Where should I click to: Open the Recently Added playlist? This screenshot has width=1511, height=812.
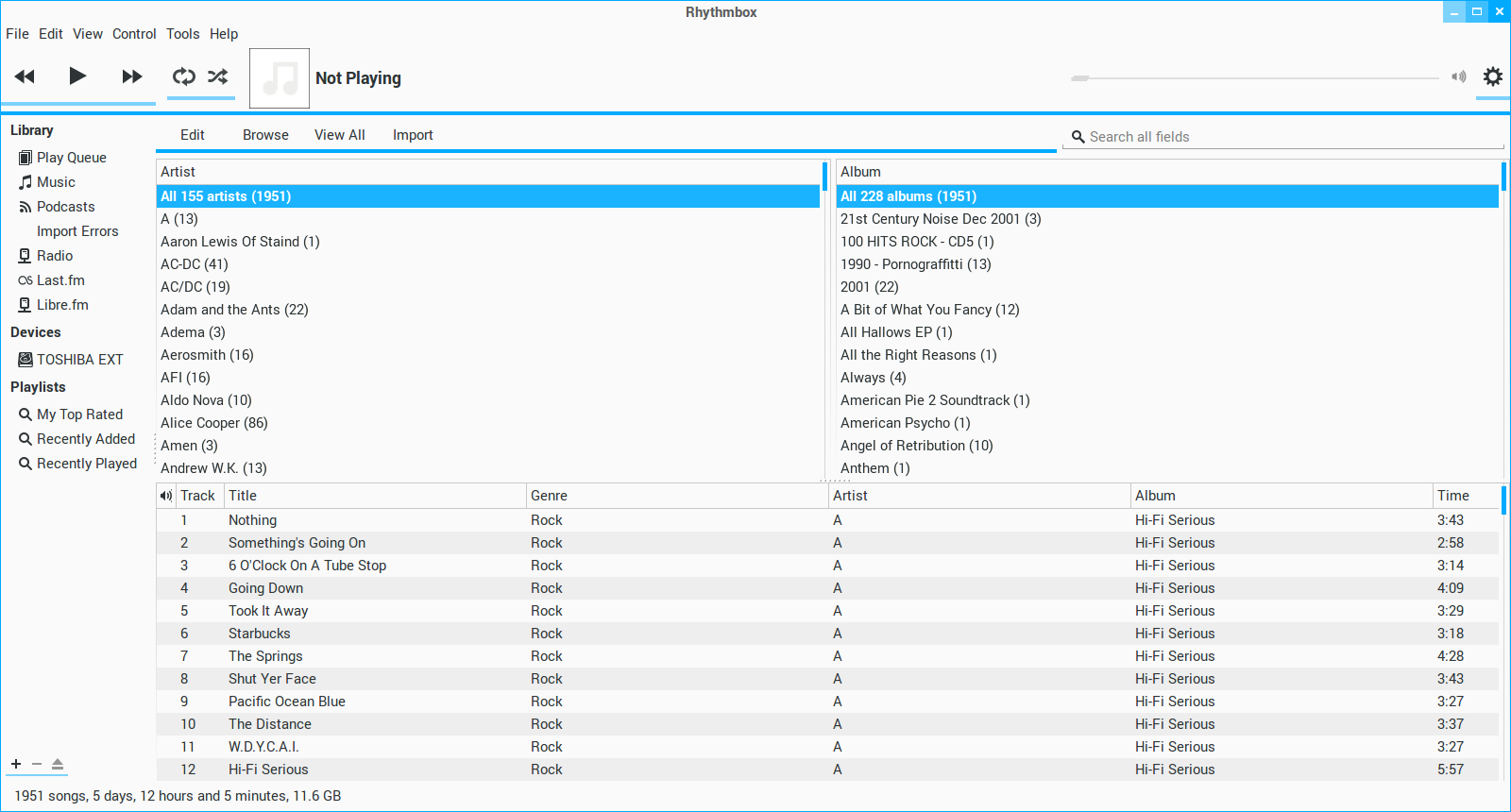[x=86, y=439]
